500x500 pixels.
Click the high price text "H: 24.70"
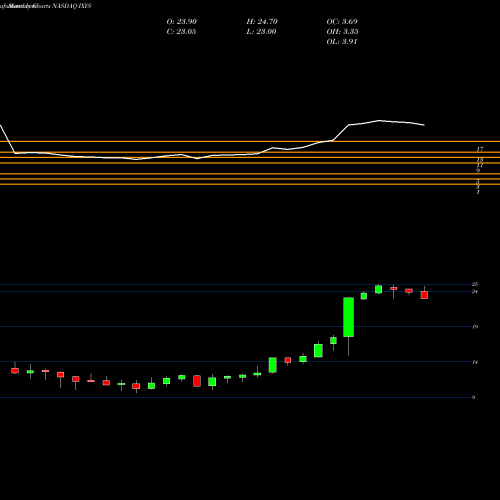(x=262, y=22)
